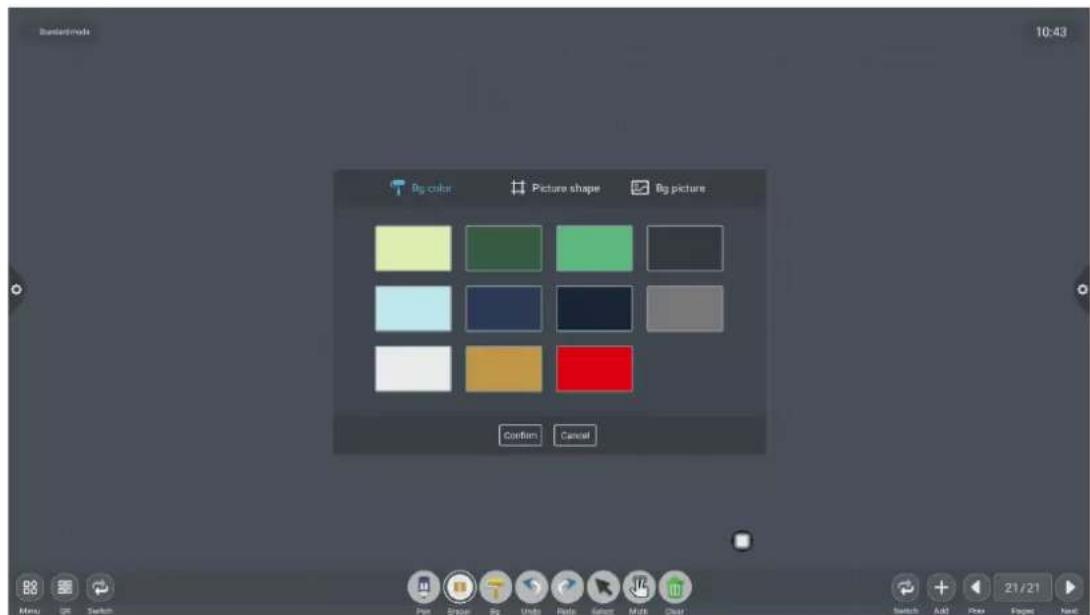Undo the last action
The image size is (1090, 615).
tap(531, 589)
